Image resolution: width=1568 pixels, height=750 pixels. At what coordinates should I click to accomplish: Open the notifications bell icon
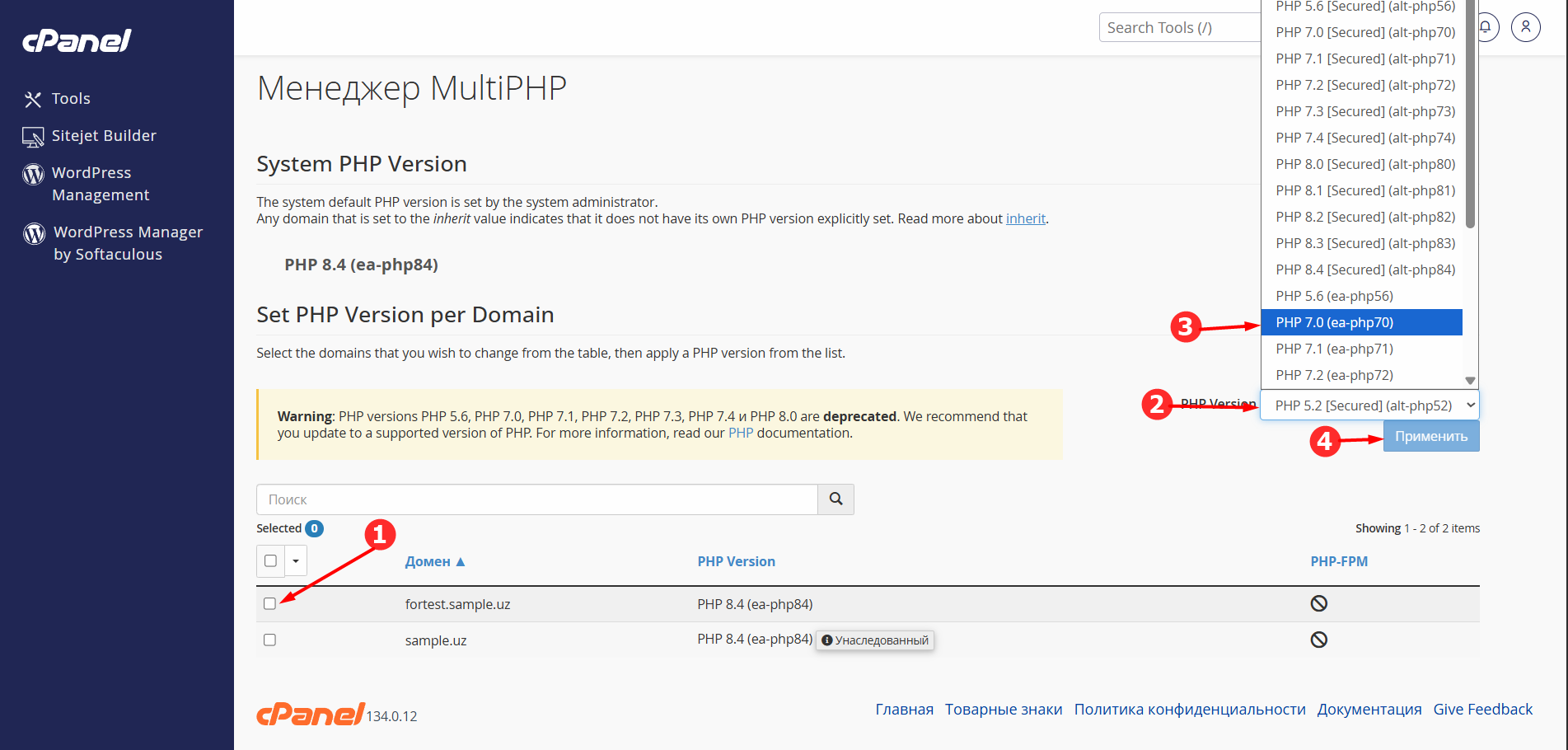point(1486,27)
